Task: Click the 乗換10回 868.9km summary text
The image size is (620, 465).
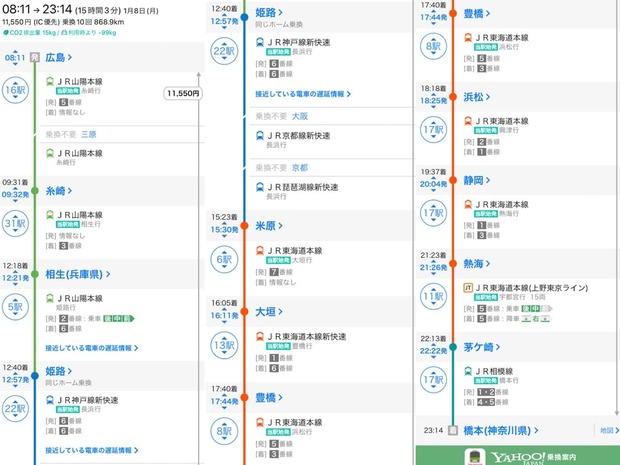Action: (x=93, y=22)
